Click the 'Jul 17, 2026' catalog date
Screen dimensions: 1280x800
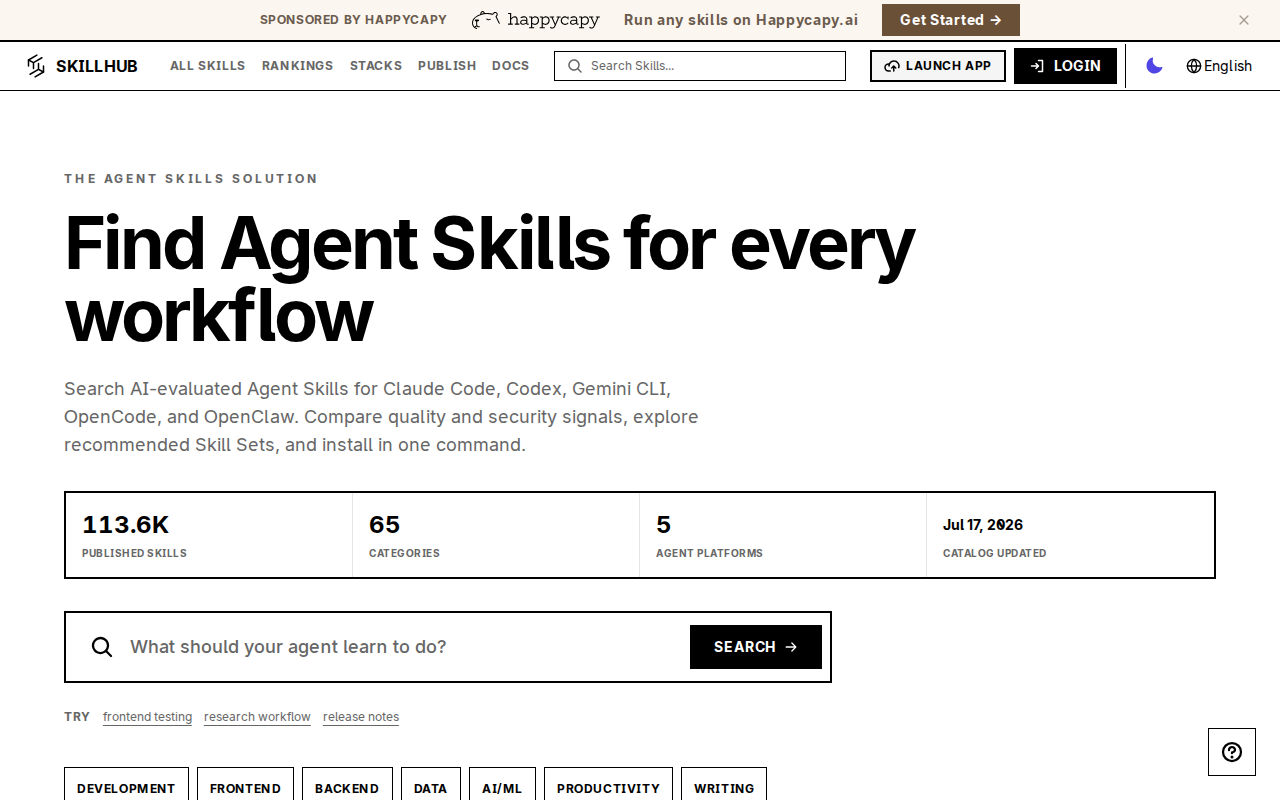point(983,525)
